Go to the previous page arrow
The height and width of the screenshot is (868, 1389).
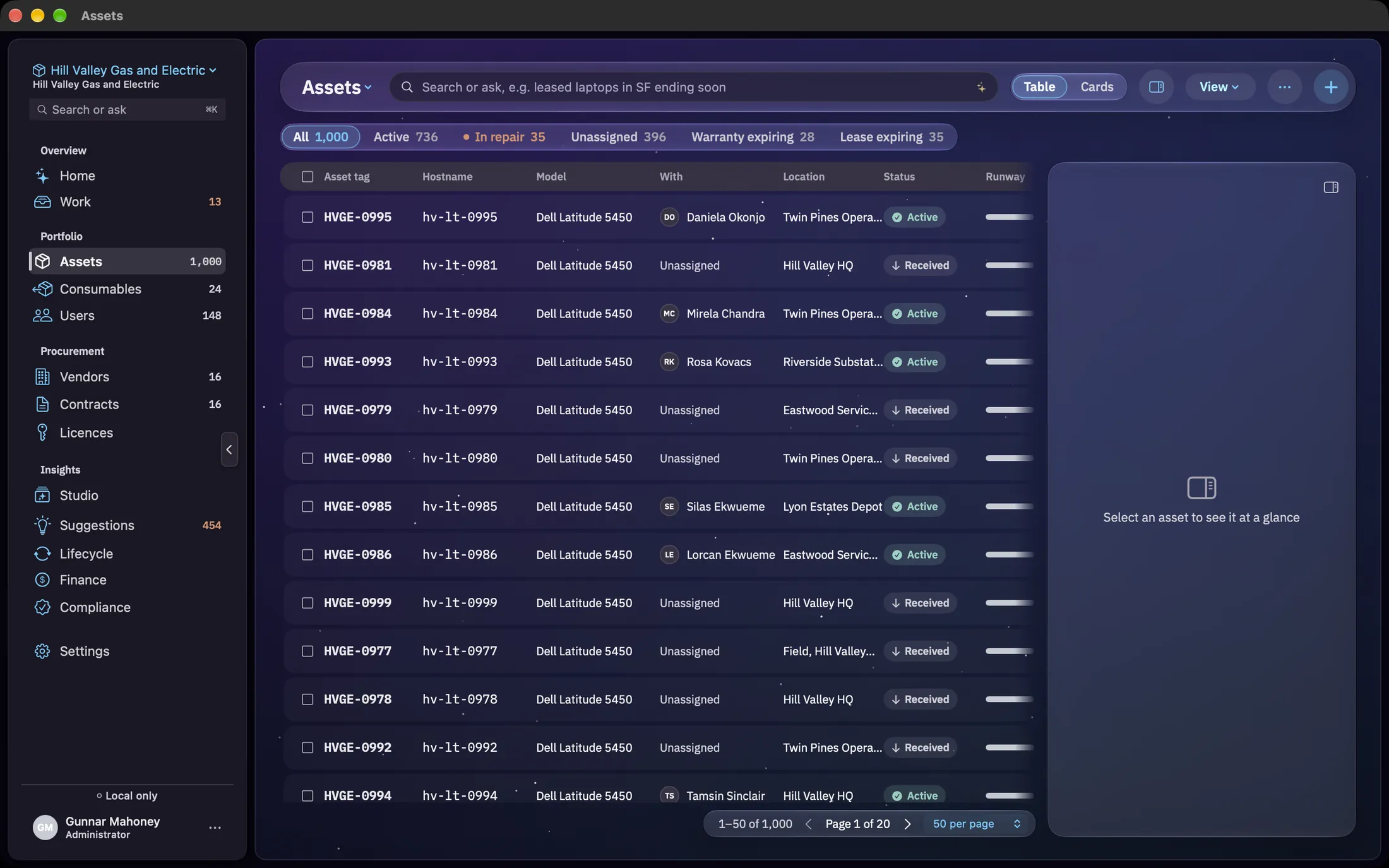tap(809, 824)
